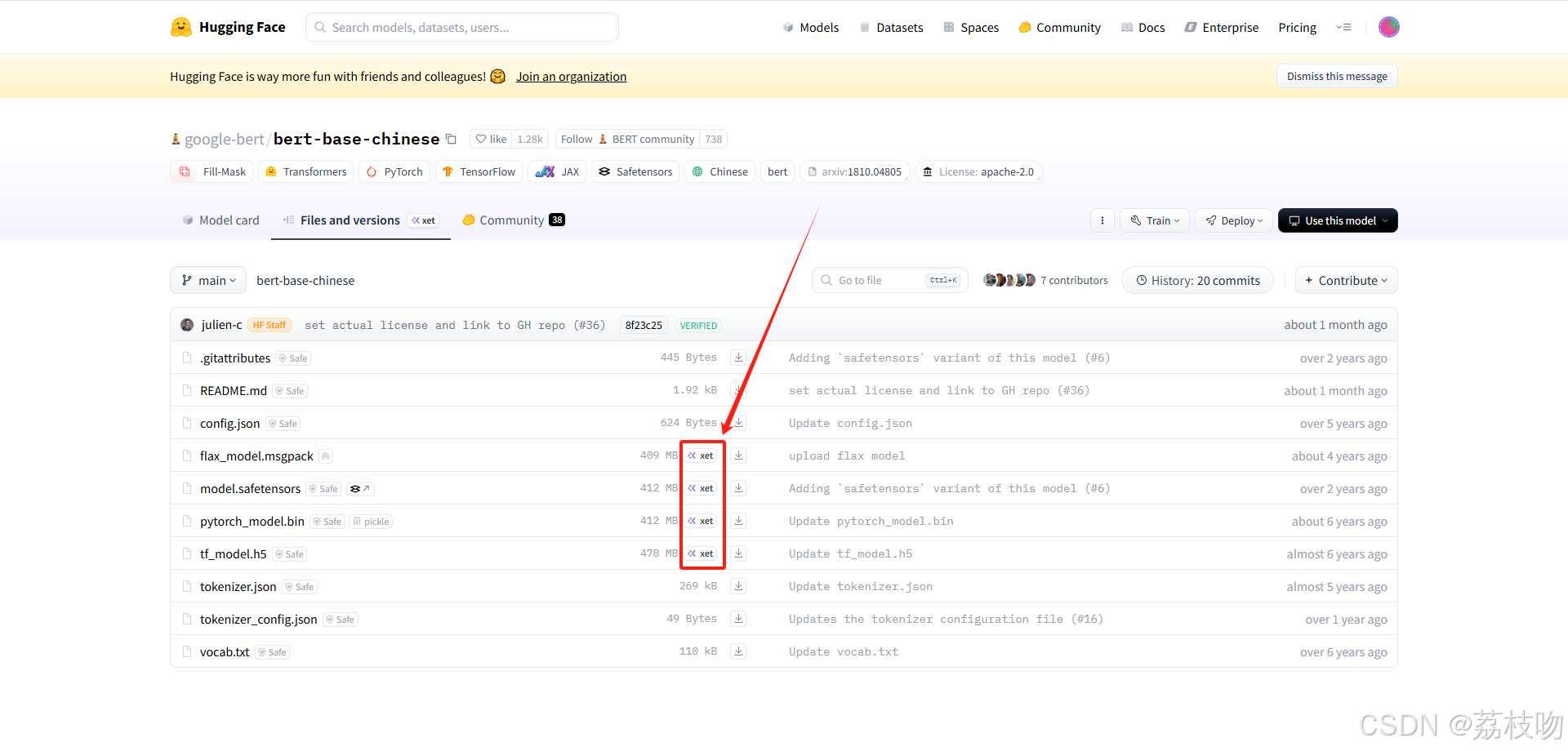
Task: Click the pickle badge on pytorch_model.bin
Action: (371, 522)
